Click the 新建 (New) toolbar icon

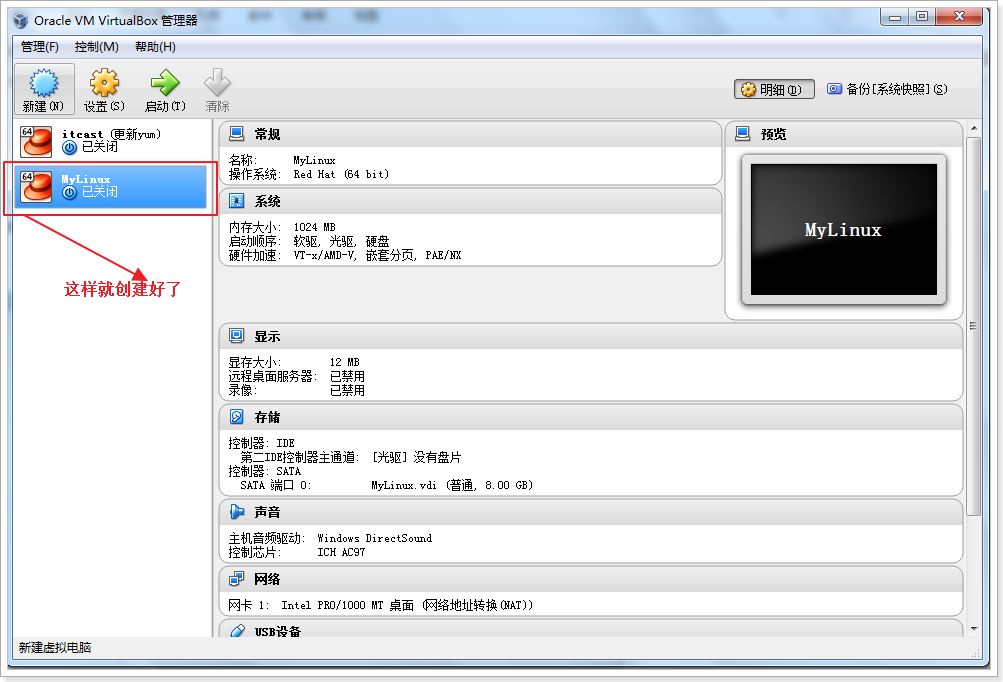pyautogui.click(x=43, y=83)
